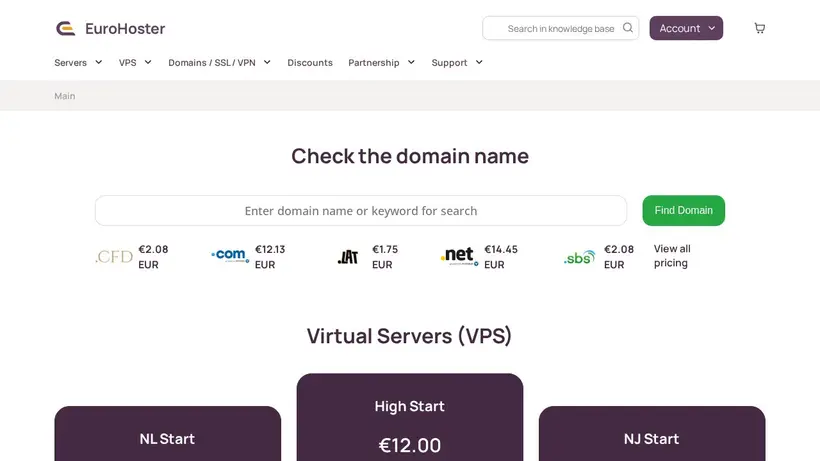820x461 pixels.
Task: Click the €1.75 EUR price
Action: (x=385, y=257)
